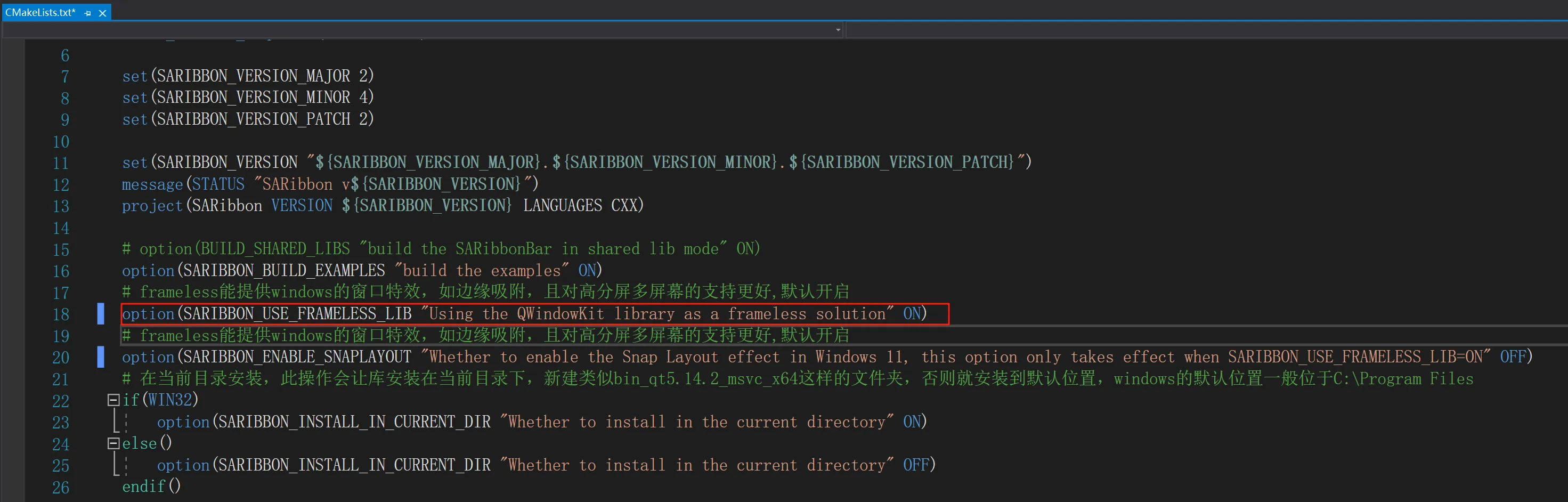Image resolution: width=1568 pixels, height=502 pixels.
Task: Select the CMakeLists.txt* tab
Action: [x=40, y=12]
